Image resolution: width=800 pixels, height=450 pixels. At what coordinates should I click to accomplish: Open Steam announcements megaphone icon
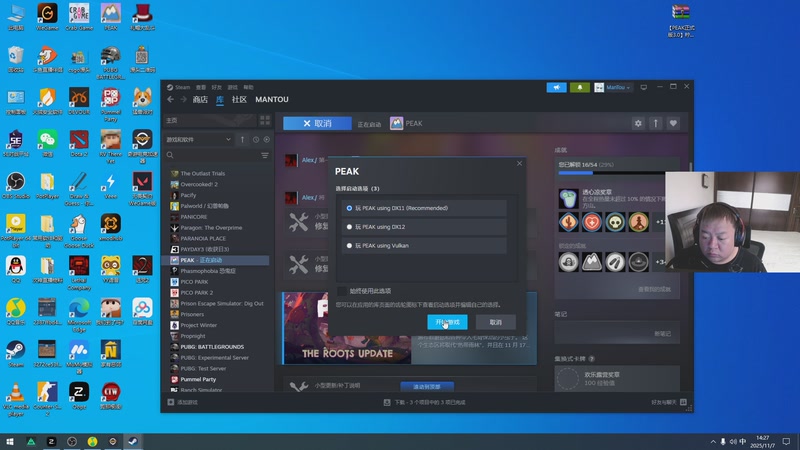(x=557, y=87)
